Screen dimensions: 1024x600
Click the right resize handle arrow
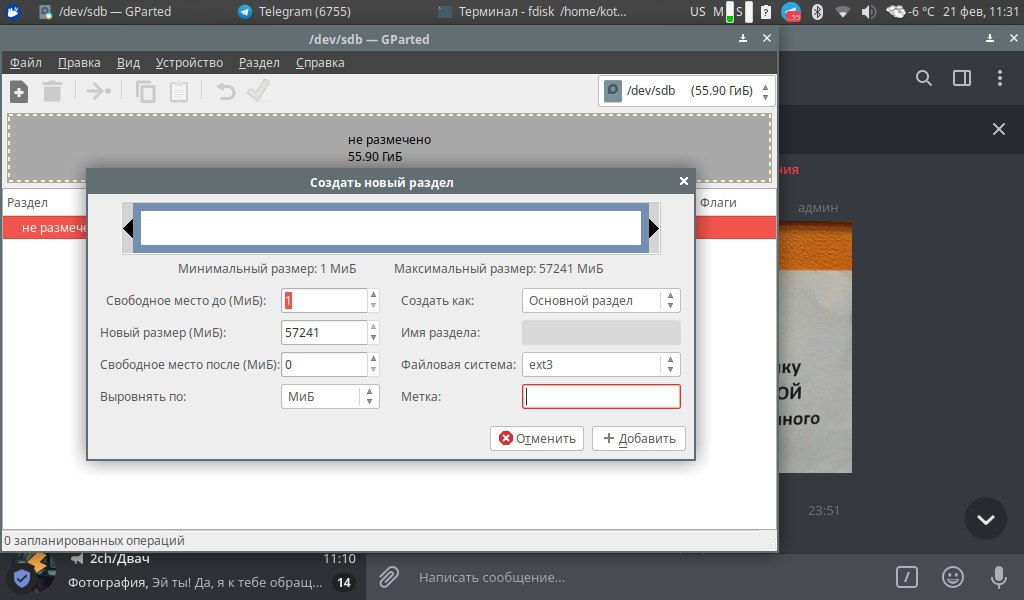coord(654,228)
